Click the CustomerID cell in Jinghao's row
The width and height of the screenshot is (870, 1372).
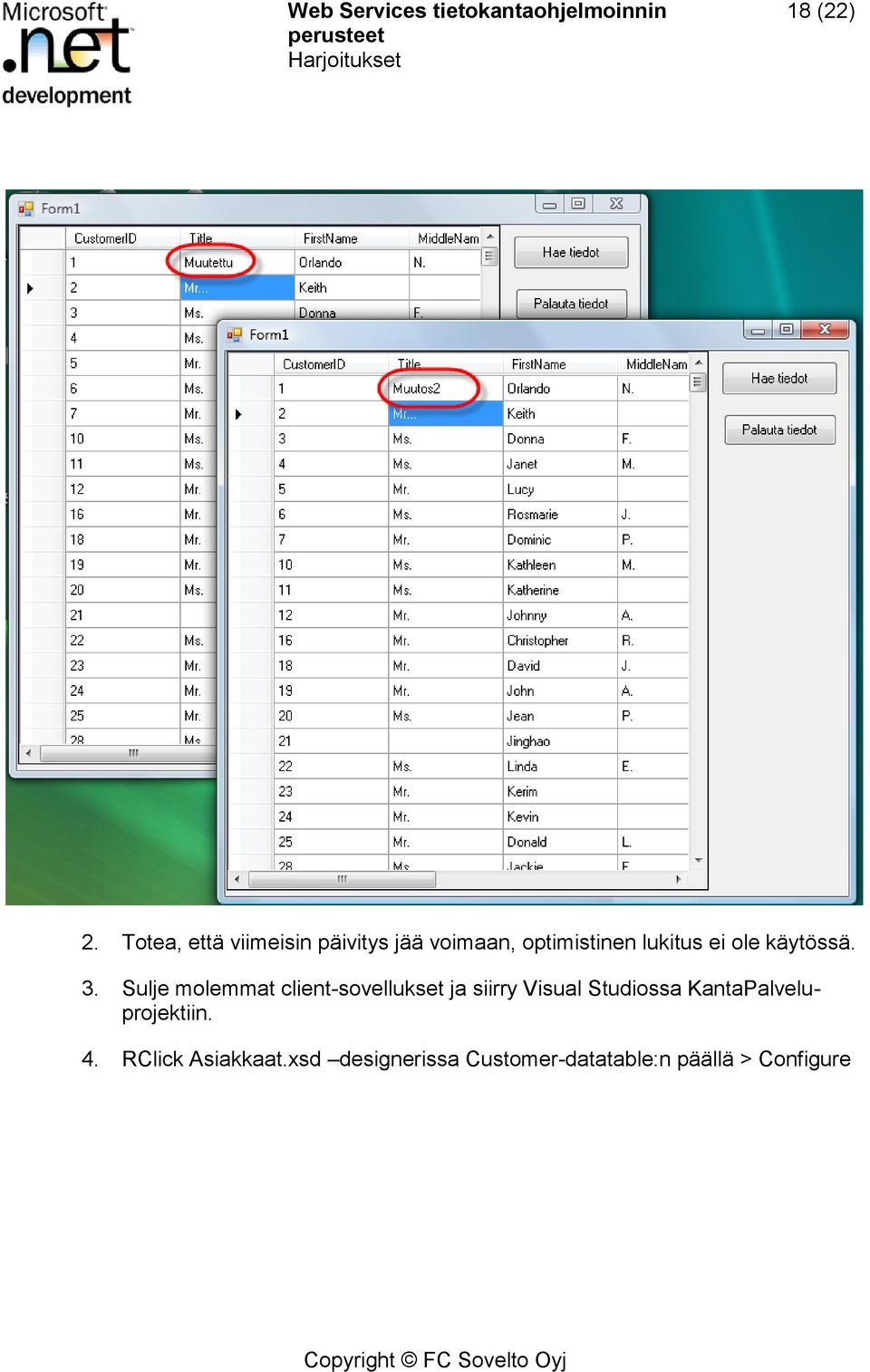[x=331, y=741]
